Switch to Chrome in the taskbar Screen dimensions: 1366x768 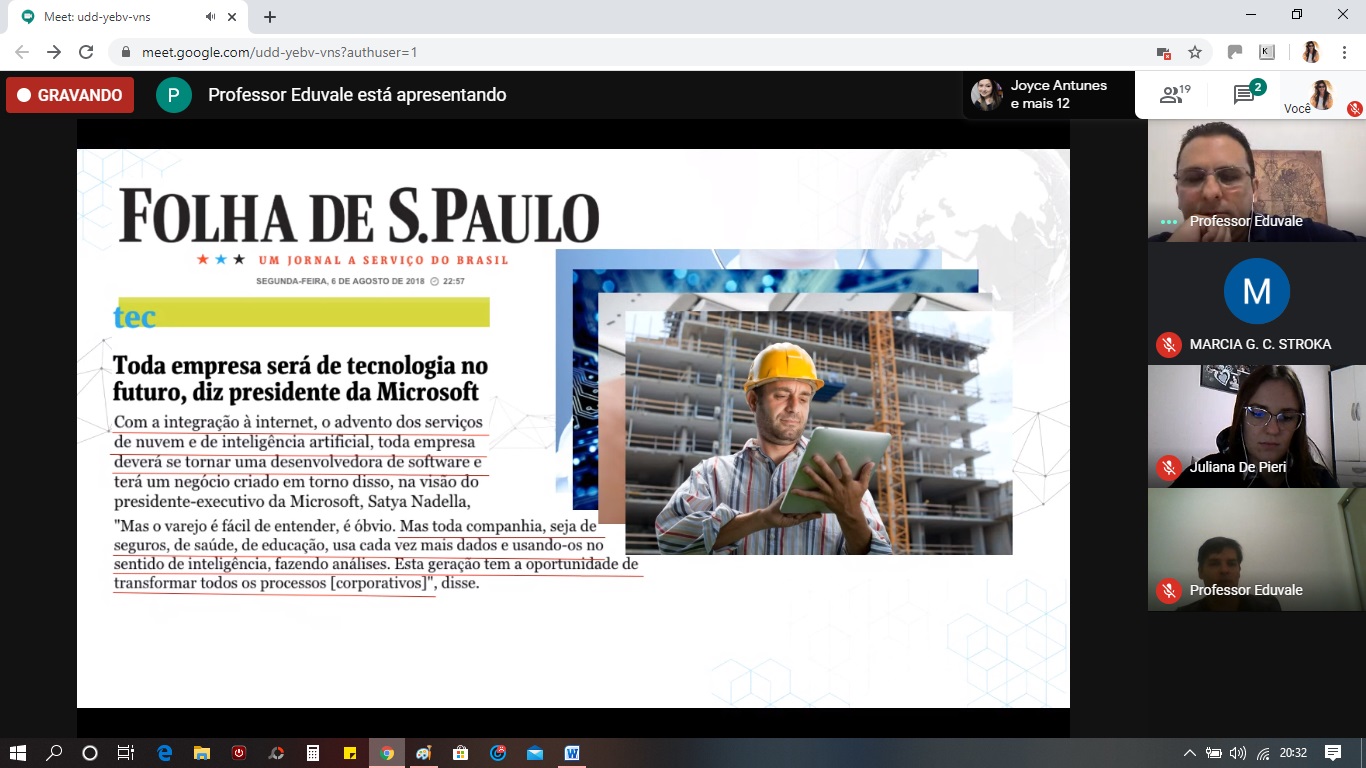387,753
